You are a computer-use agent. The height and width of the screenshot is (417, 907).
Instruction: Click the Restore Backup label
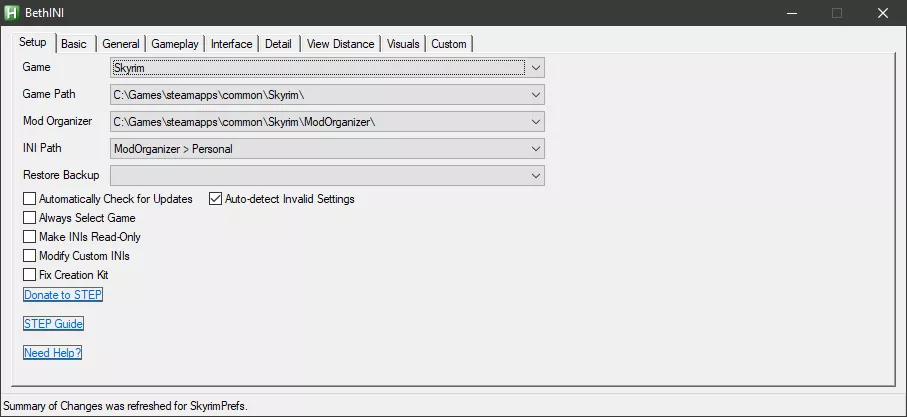pyautogui.click(x=61, y=175)
